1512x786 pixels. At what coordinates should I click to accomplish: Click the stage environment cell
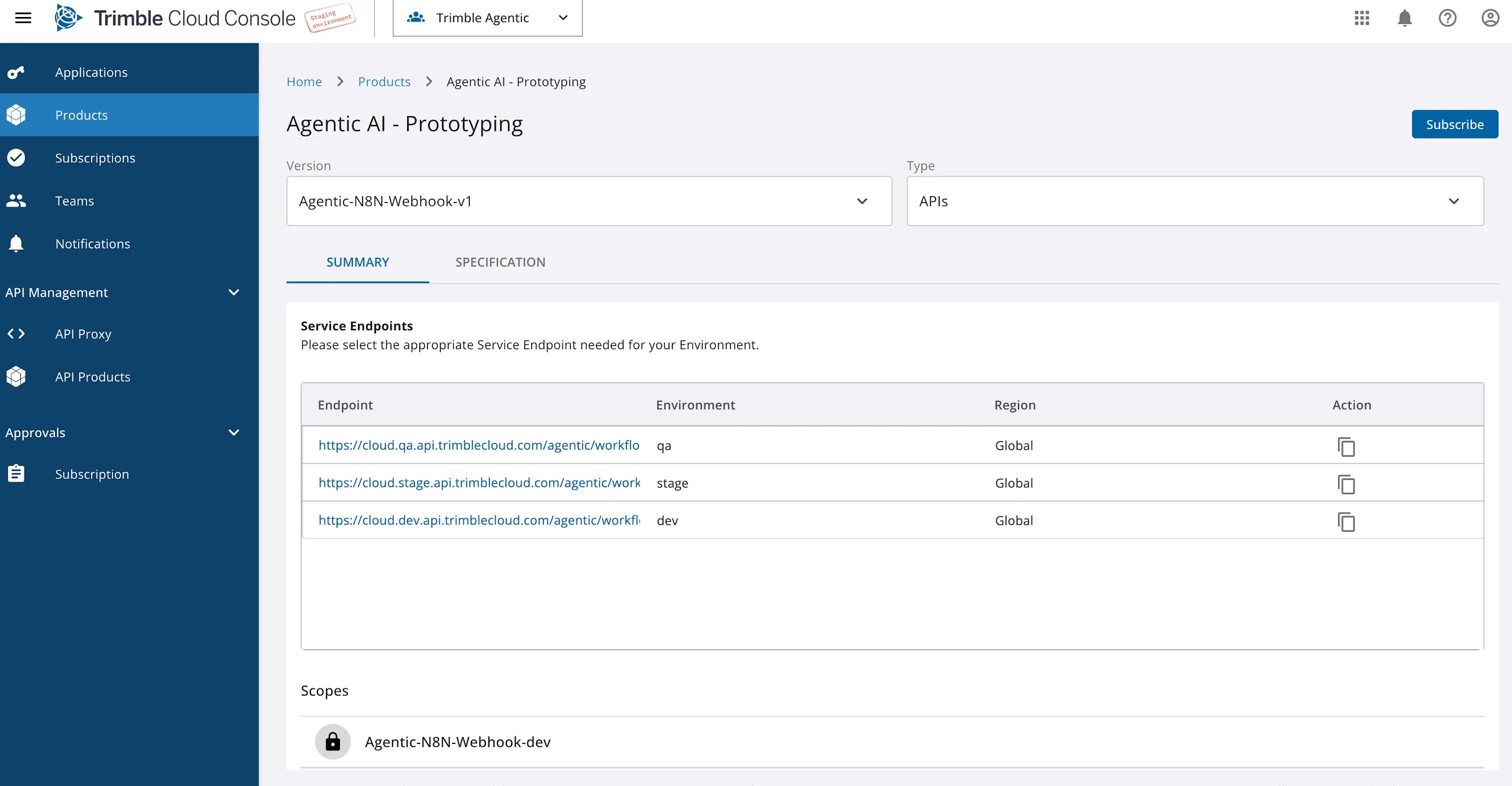(x=672, y=483)
